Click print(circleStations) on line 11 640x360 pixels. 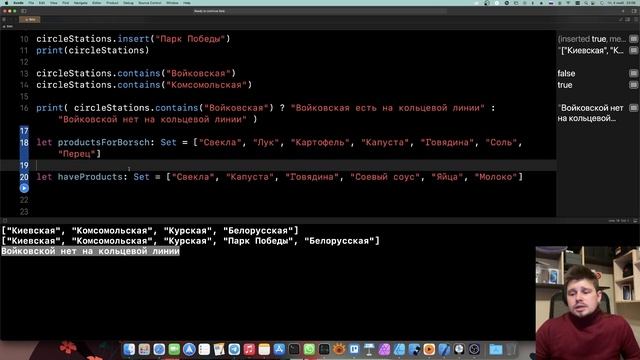coord(93,51)
